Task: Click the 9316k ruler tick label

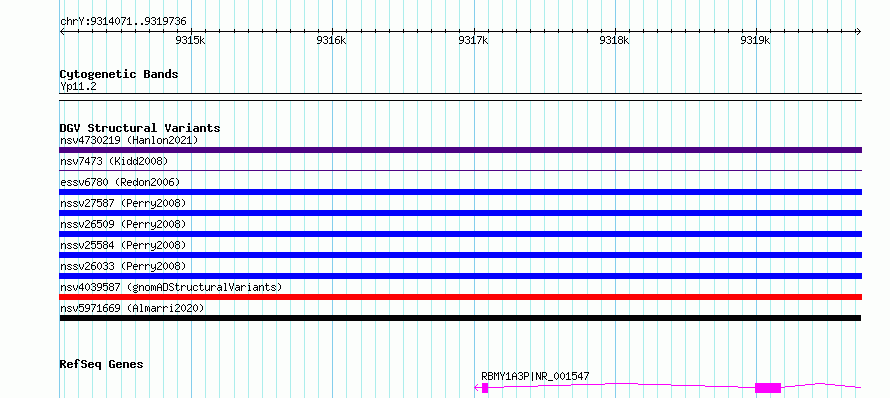Action: tap(331, 40)
